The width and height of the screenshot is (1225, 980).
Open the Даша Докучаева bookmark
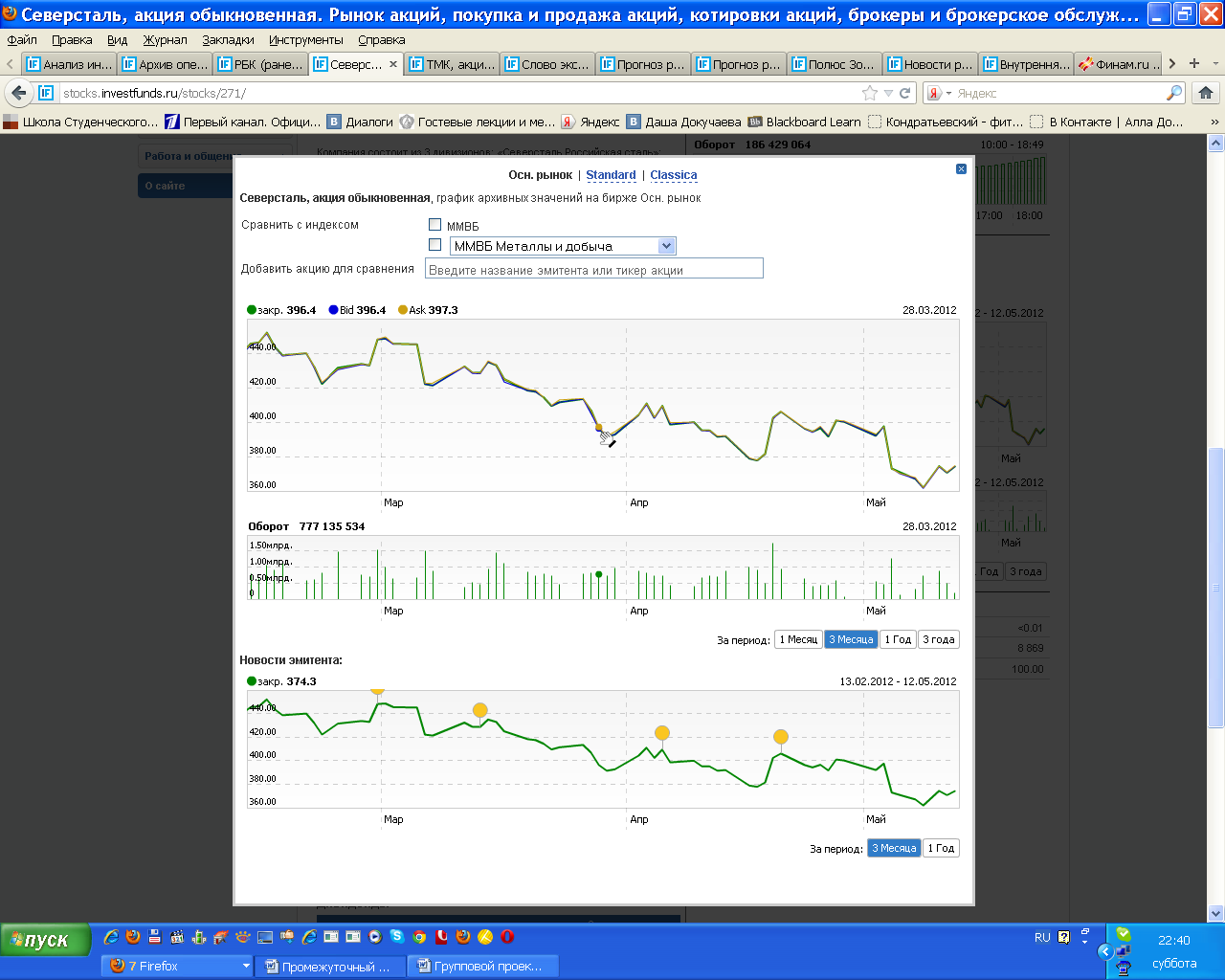pos(684,122)
